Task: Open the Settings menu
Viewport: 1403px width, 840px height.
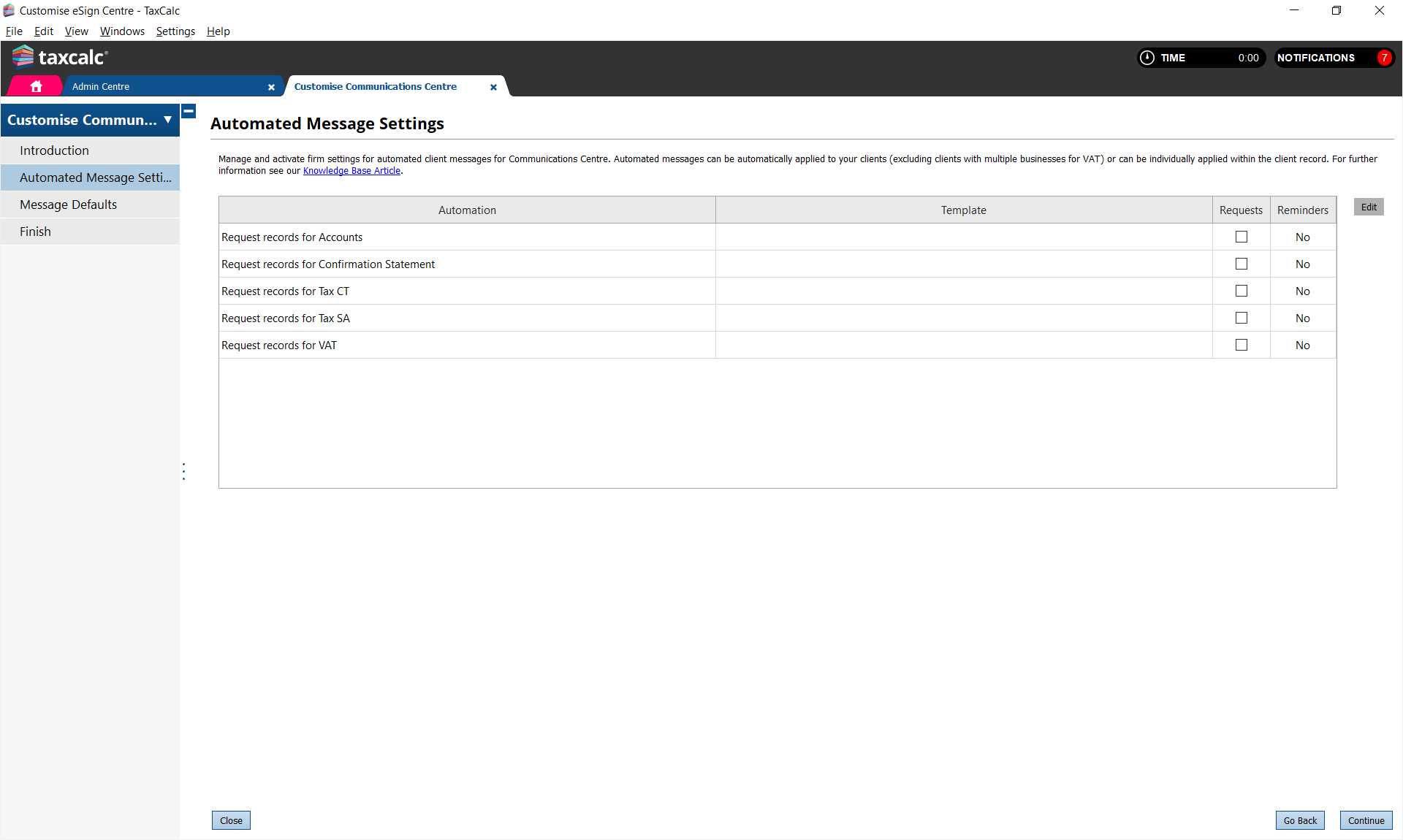Action: (x=175, y=31)
